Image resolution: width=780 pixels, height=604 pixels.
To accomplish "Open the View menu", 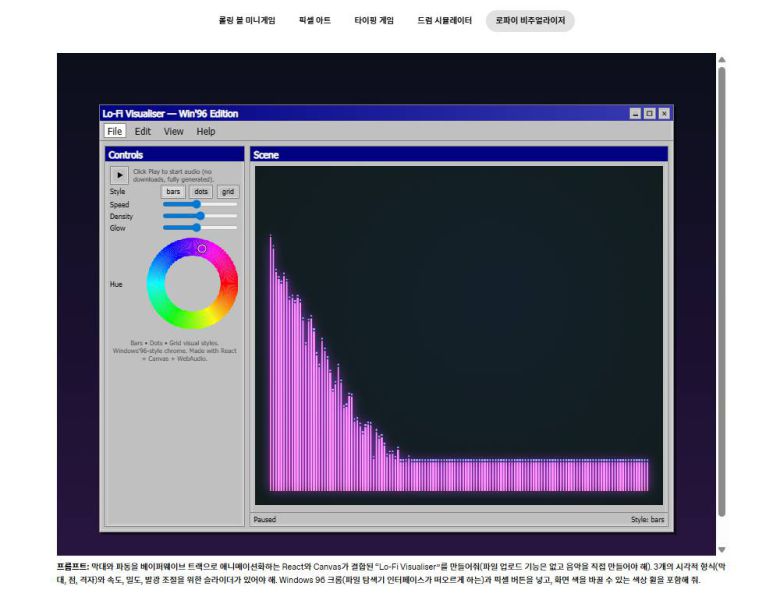I will pos(174,131).
